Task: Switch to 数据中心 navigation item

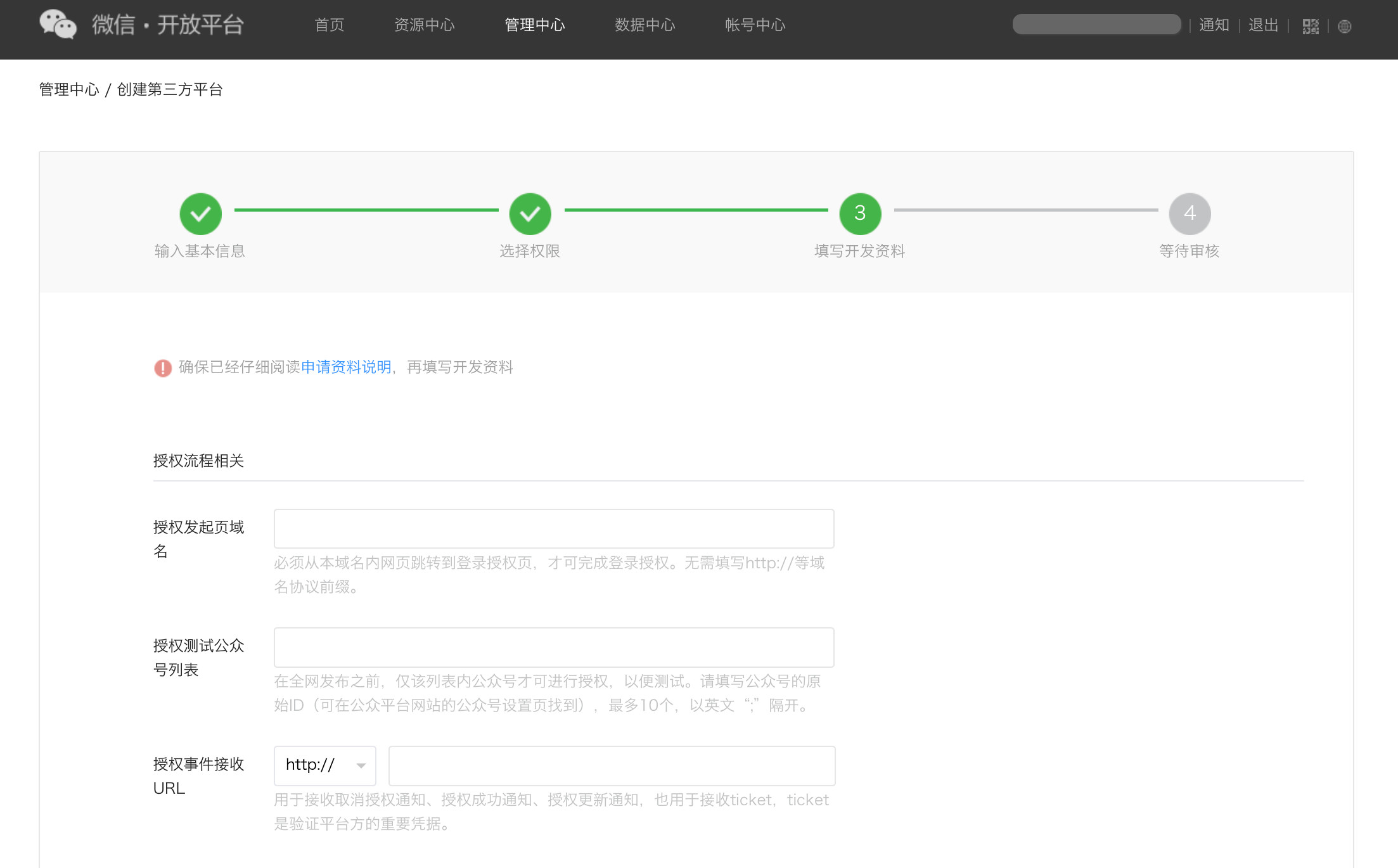Action: pyautogui.click(x=644, y=25)
